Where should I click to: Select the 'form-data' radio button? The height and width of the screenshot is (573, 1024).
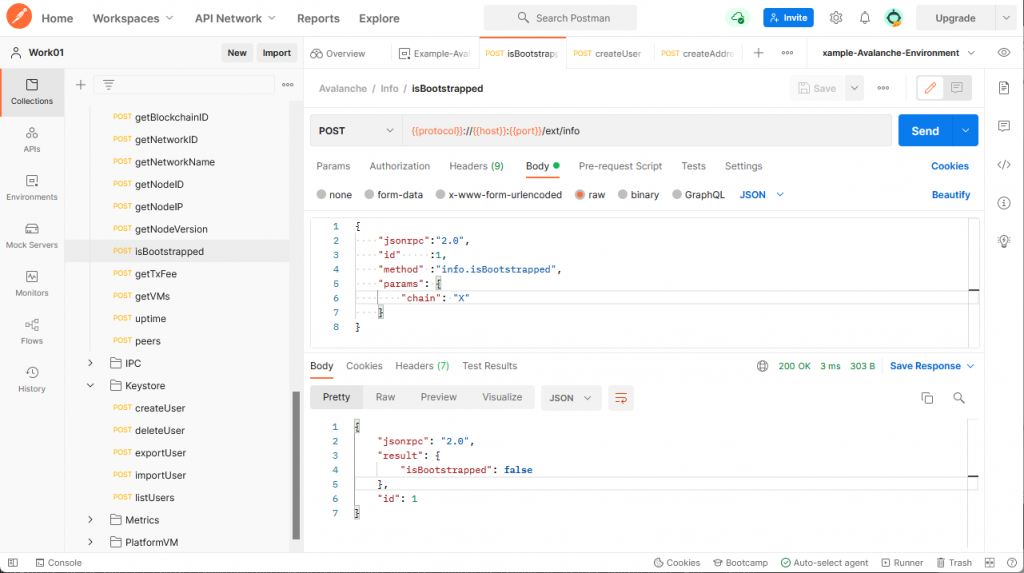click(x=369, y=195)
